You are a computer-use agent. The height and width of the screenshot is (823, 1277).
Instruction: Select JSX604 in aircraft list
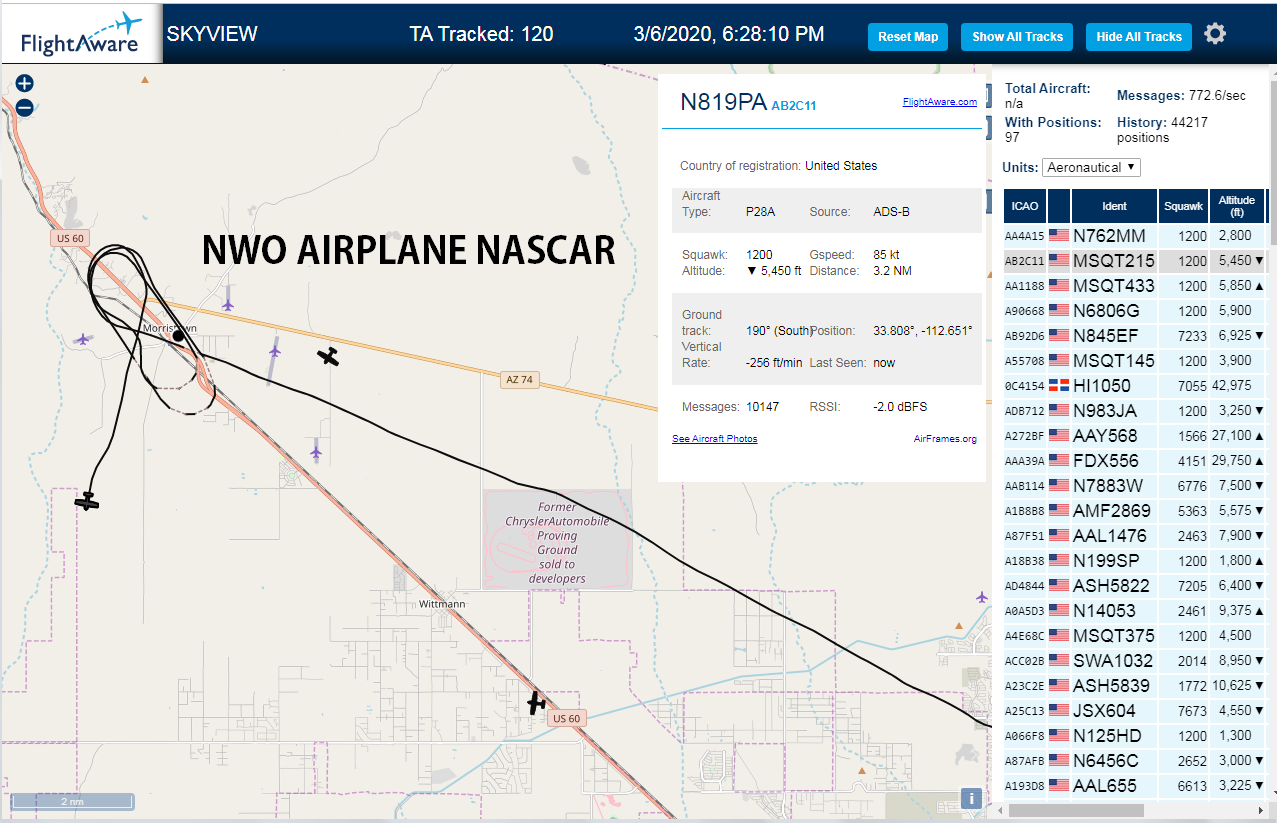[1135, 711]
